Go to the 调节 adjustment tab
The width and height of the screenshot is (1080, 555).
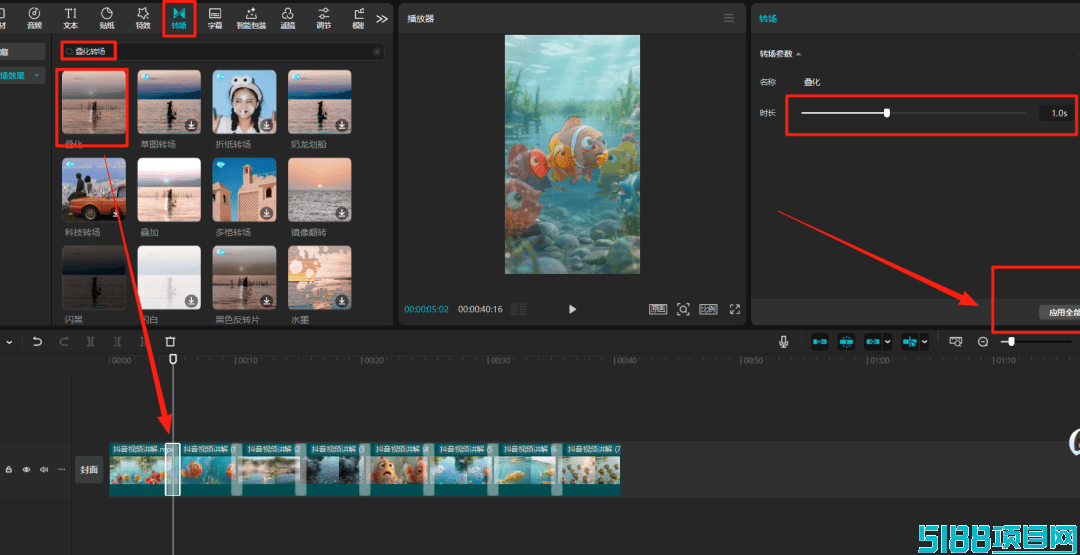(324, 19)
